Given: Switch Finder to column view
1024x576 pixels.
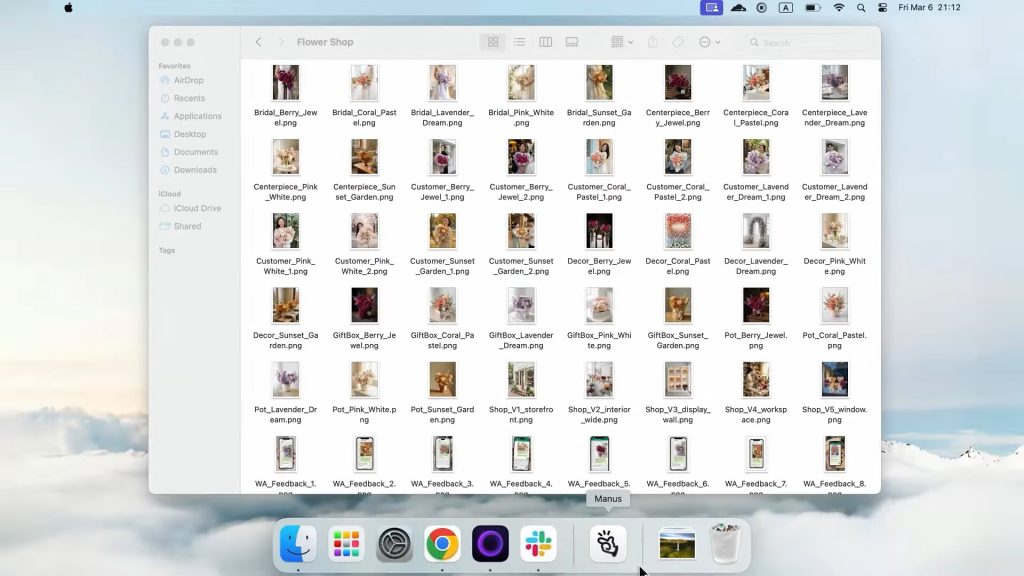Looking at the screenshot, I should coord(545,42).
